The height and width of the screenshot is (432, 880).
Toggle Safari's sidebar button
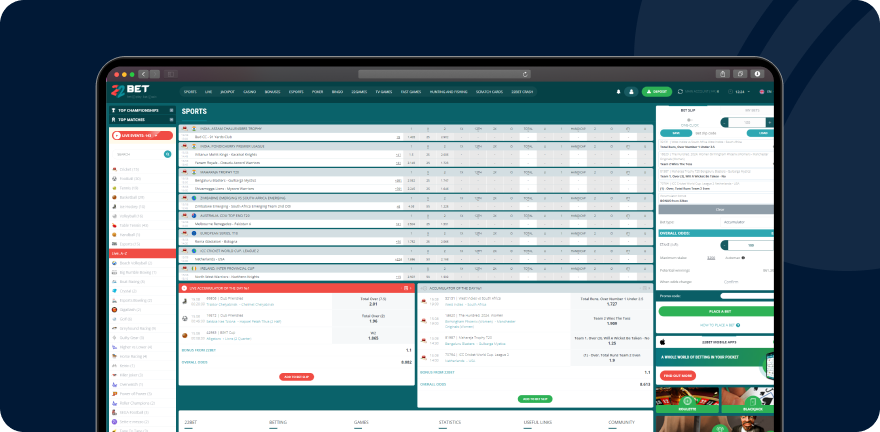tap(171, 74)
